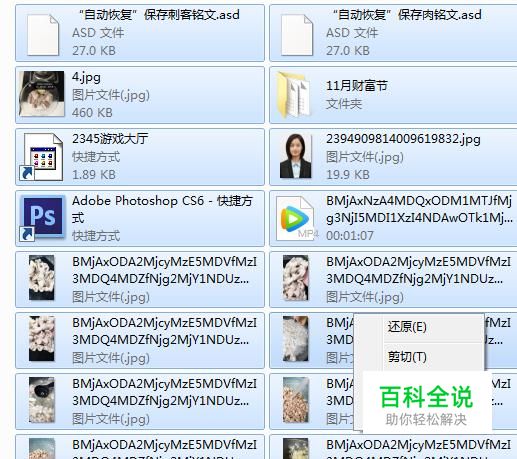Click the 19.9 KB size label
Screen dimensions: 517x459
click(x=348, y=175)
